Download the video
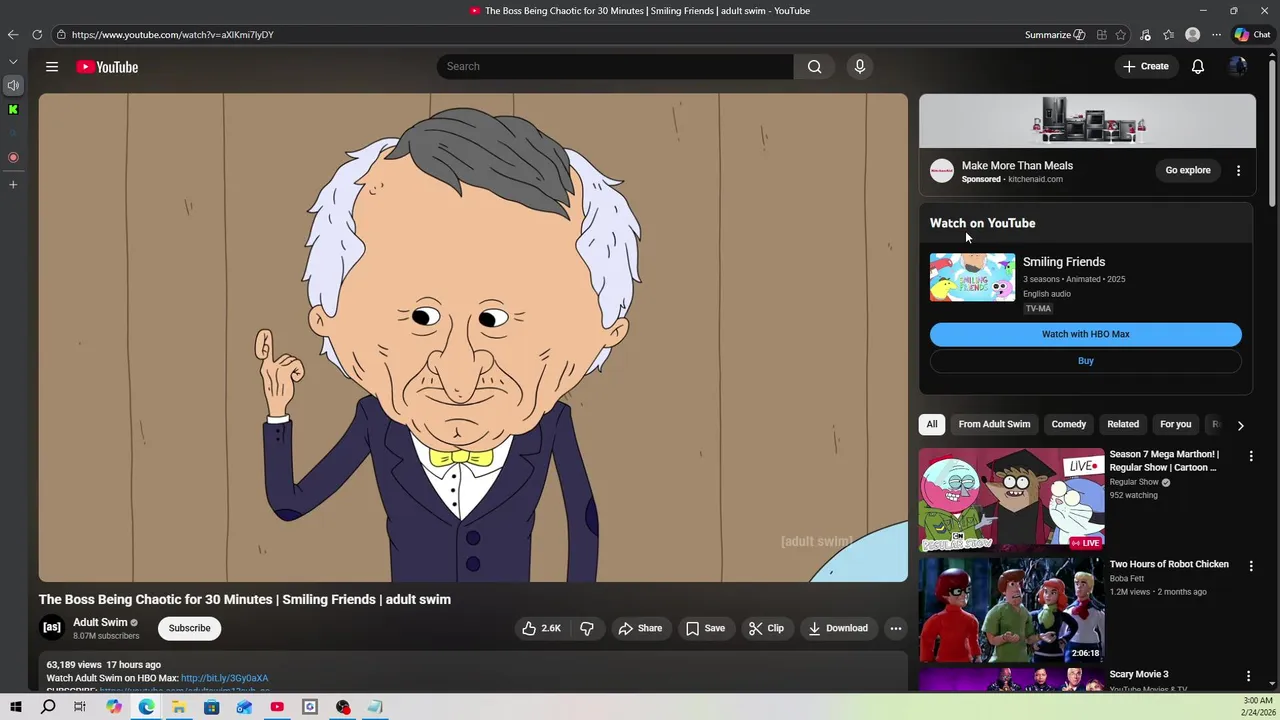 tap(838, 628)
